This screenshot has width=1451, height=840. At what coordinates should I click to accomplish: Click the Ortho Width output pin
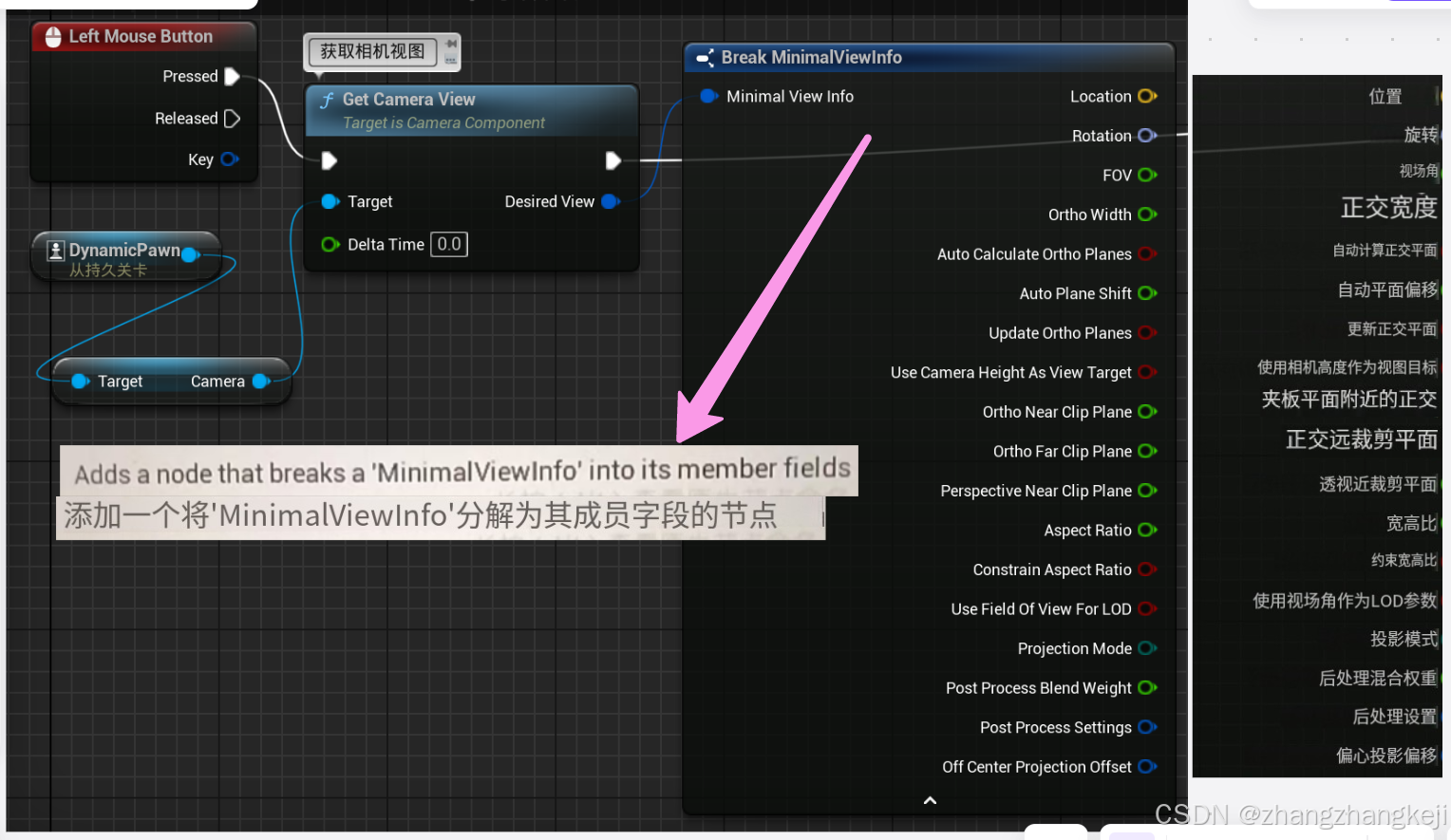[1147, 215]
